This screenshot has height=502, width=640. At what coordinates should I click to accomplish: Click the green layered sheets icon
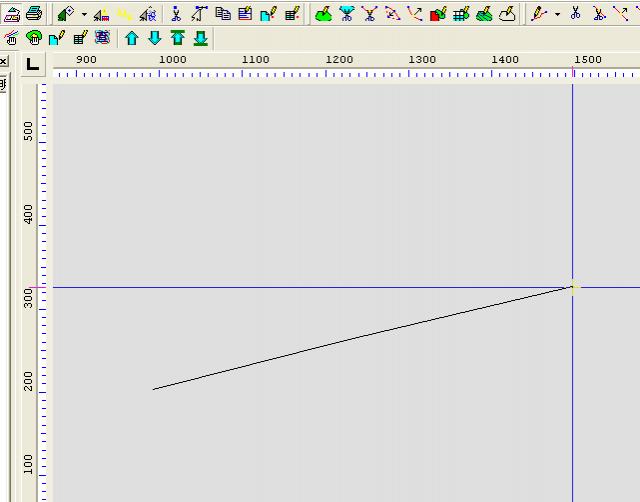[484, 13]
